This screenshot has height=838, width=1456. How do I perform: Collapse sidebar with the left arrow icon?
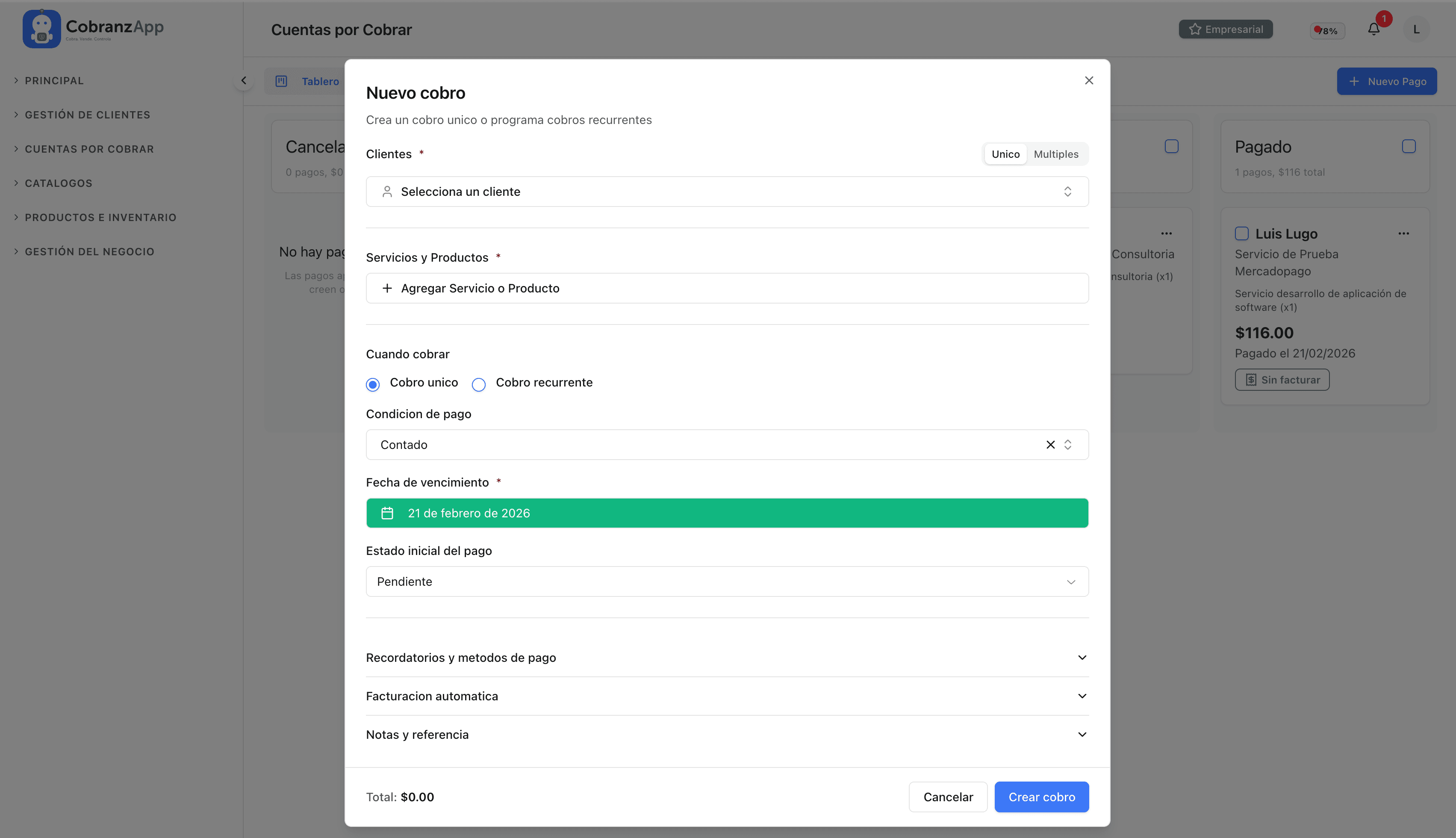tap(243, 80)
